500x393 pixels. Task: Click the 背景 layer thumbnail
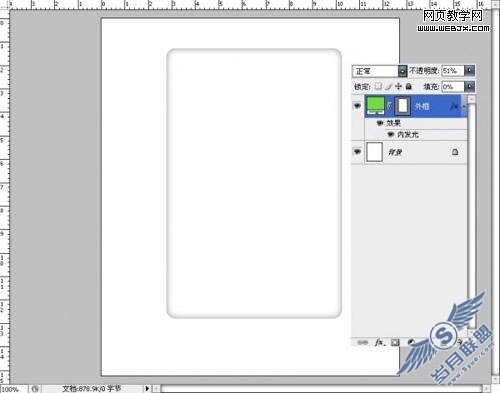pos(375,152)
